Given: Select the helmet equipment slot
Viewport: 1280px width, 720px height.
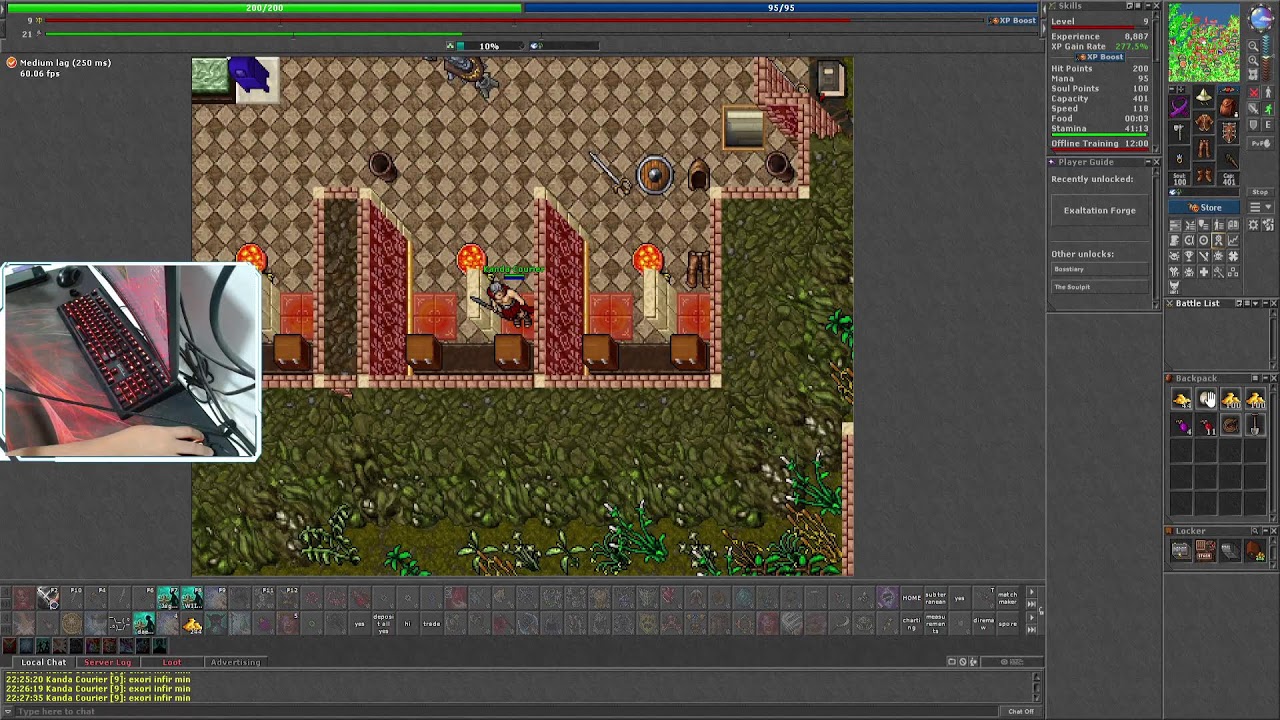Looking at the screenshot, I should point(1204,96).
